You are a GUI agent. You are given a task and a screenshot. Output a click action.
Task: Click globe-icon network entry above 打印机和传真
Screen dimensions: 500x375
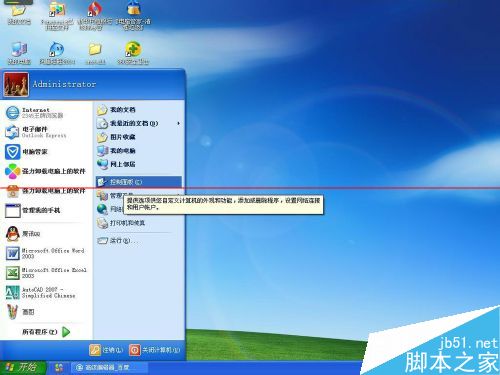110,209
